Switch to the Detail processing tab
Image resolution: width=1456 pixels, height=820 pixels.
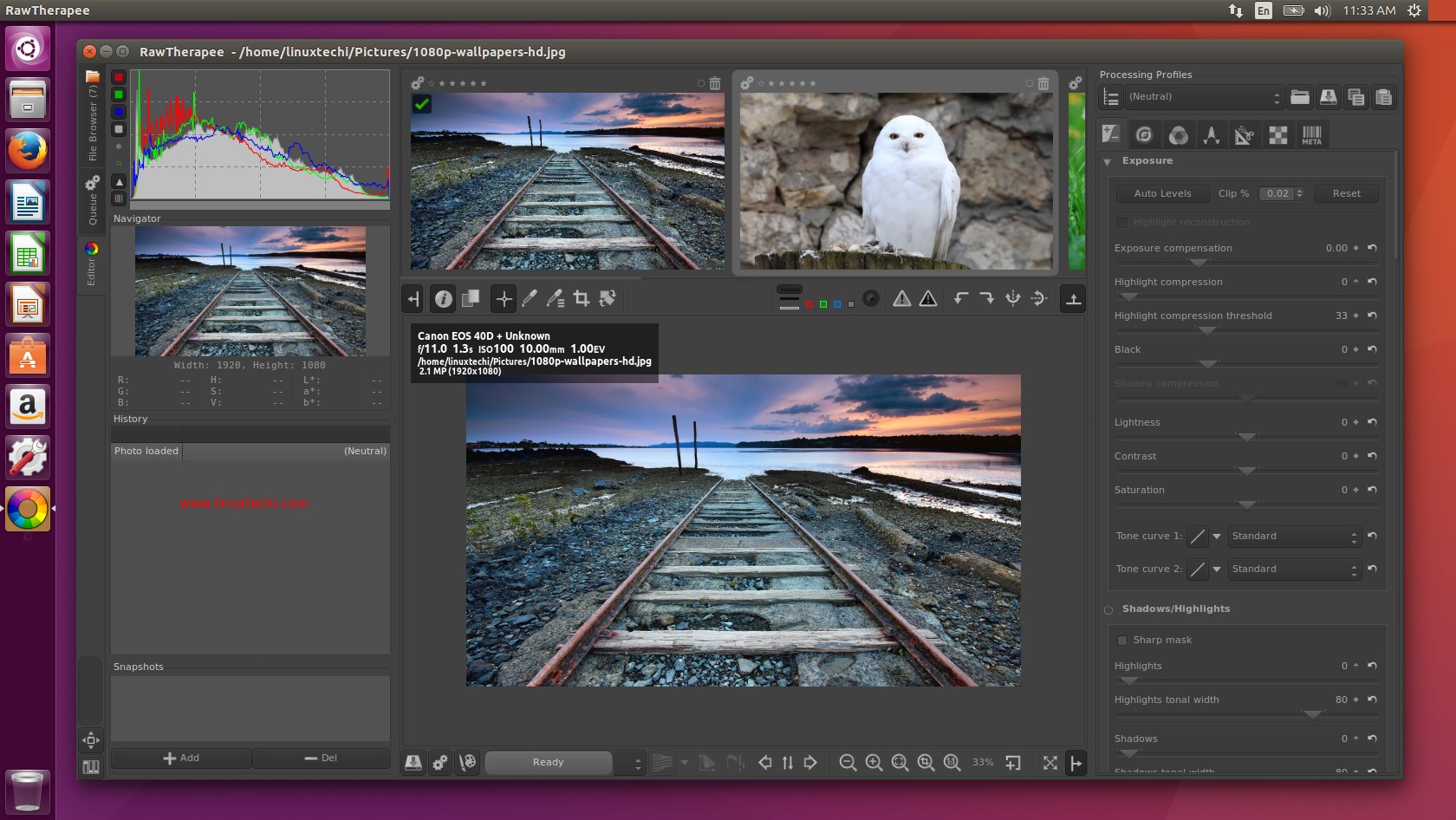1145,134
